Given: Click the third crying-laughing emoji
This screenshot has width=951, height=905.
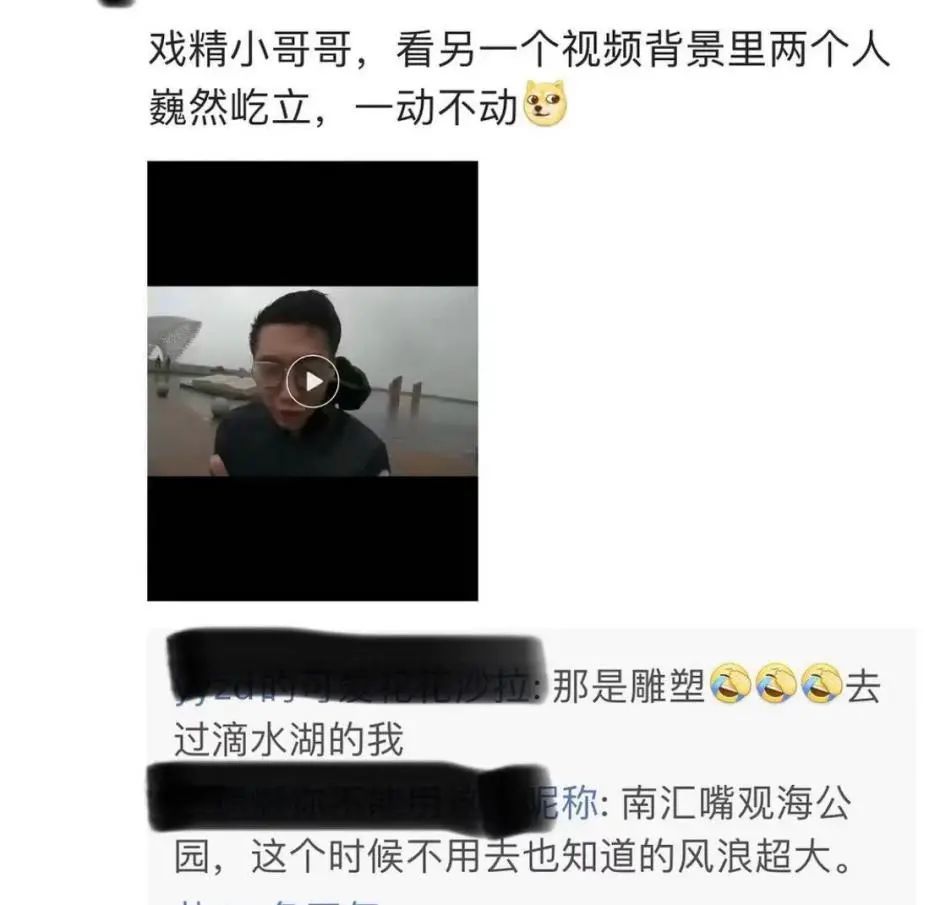Looking at the screenshot, I should coord(822,685).
